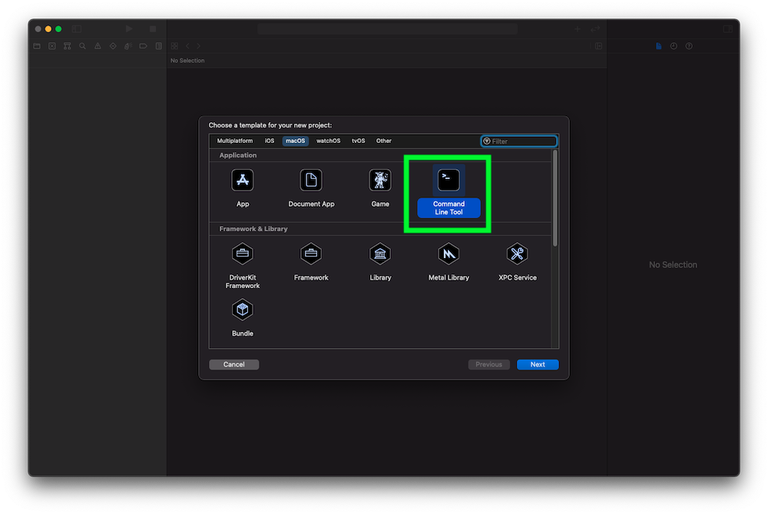Choose the Bundle template

242,318
